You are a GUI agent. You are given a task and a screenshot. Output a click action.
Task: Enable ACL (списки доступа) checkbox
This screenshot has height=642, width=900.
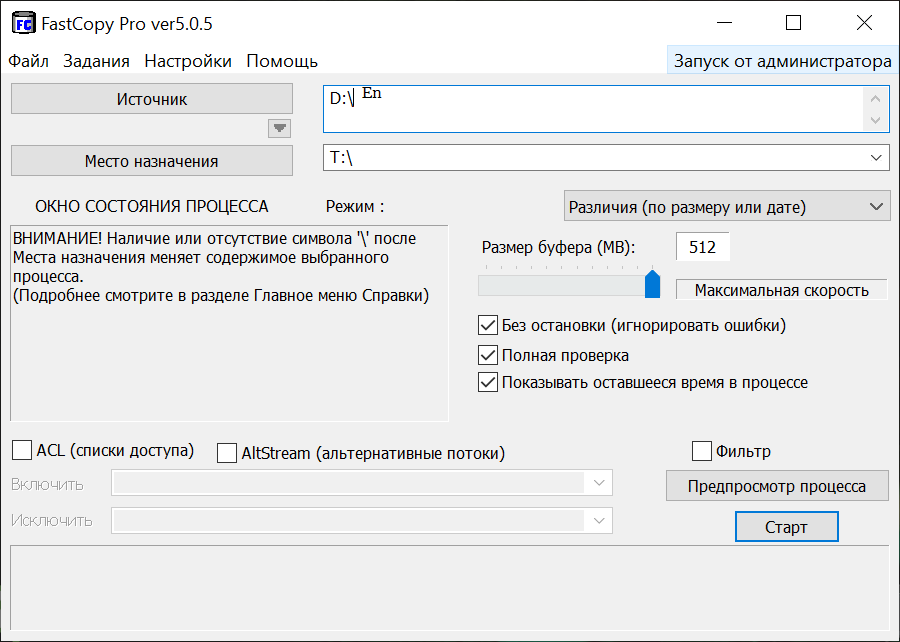coord(22,450)
